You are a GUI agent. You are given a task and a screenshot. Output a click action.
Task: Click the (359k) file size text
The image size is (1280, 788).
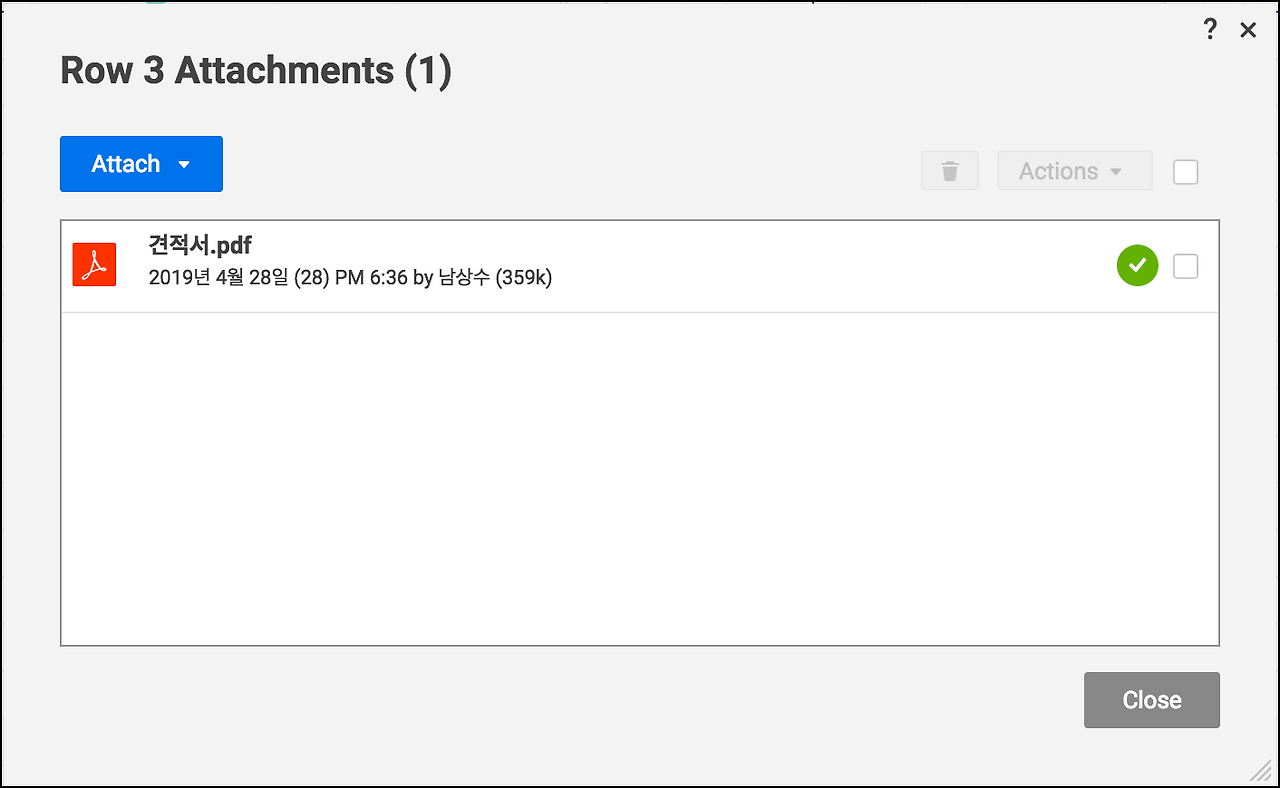[524, 277]
